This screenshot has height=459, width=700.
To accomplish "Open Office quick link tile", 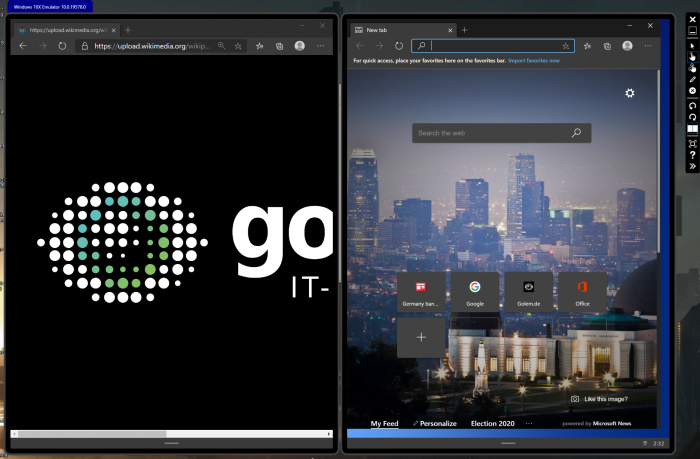I will pos(582,292).
